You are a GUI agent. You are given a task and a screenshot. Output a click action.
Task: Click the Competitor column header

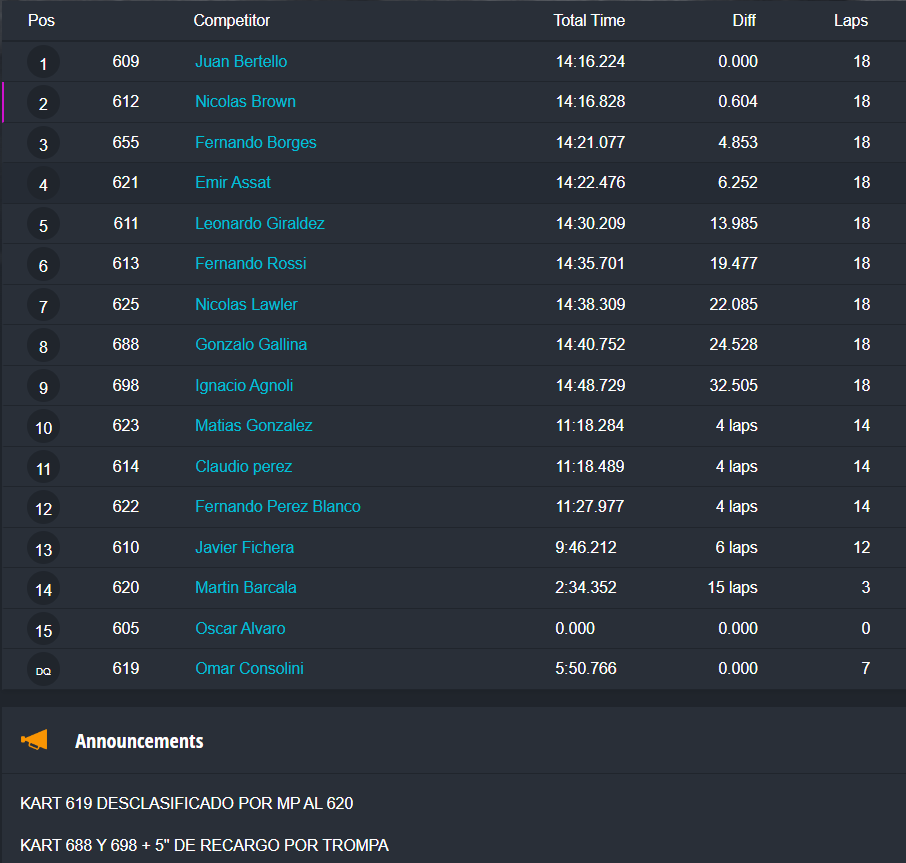pos(232,20)
